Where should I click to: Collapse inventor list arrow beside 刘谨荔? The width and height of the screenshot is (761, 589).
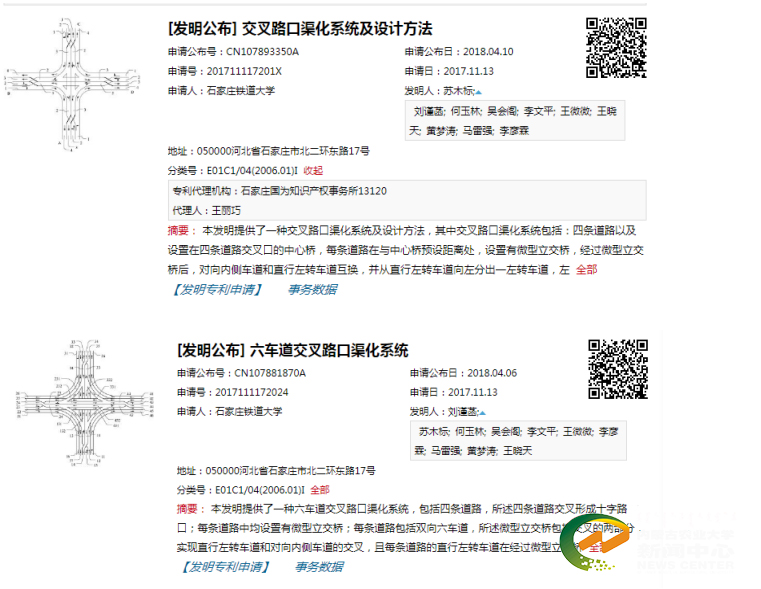tap(482, 412)
